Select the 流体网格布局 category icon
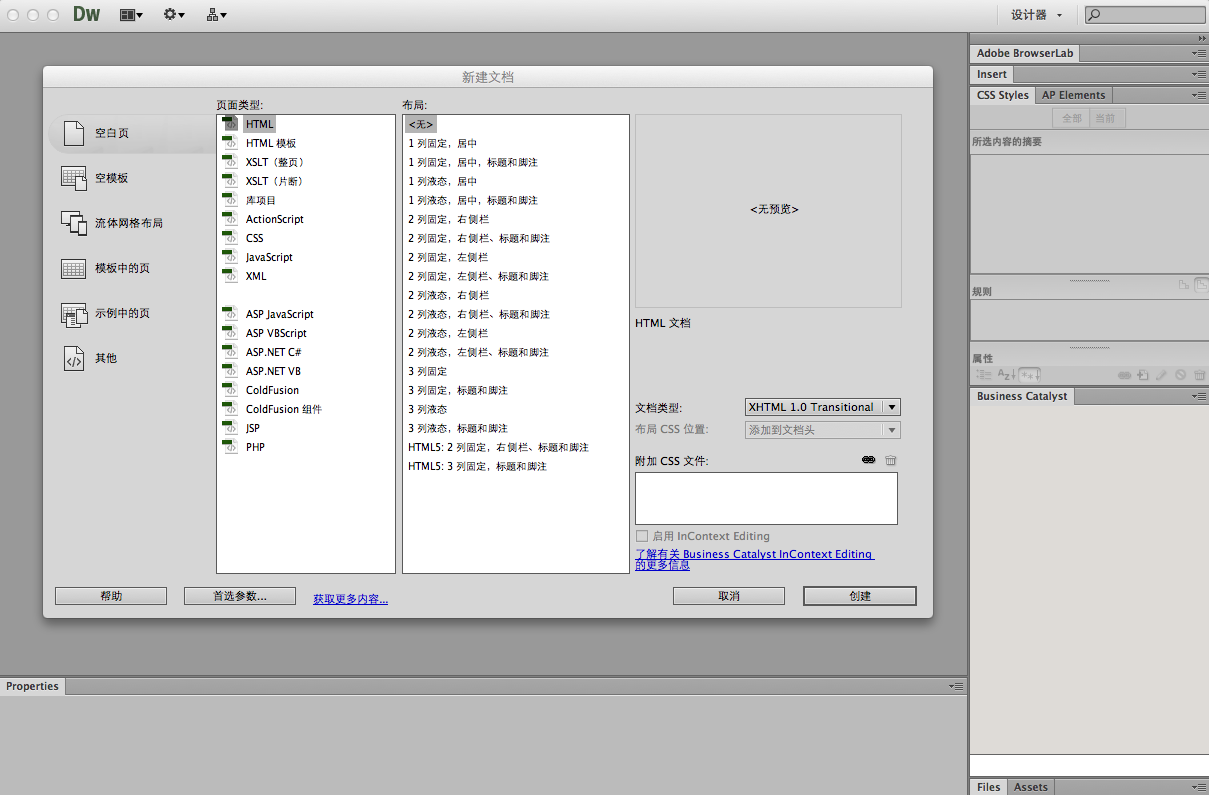This screenshot has width=1209, height=795. 74,223
